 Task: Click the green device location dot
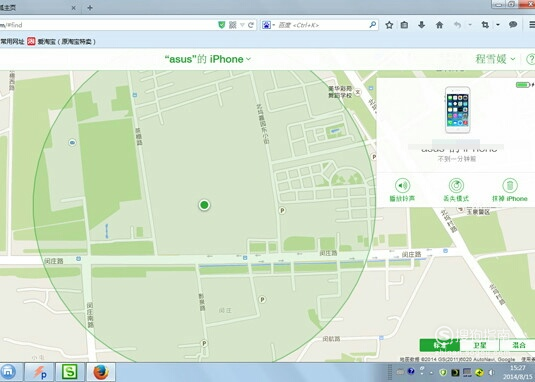click(204, 205)
